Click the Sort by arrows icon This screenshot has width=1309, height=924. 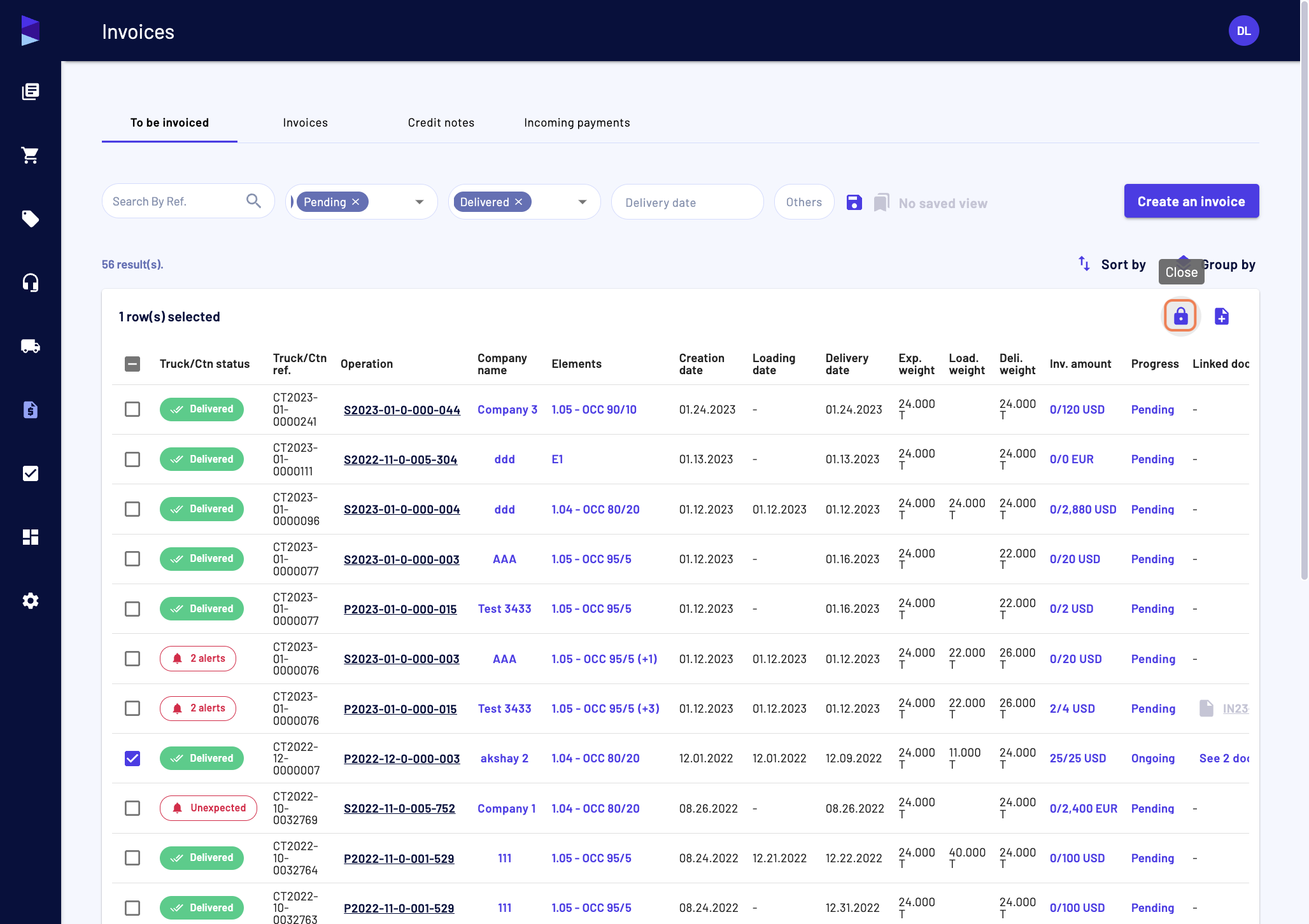(x=1084, y=263)
